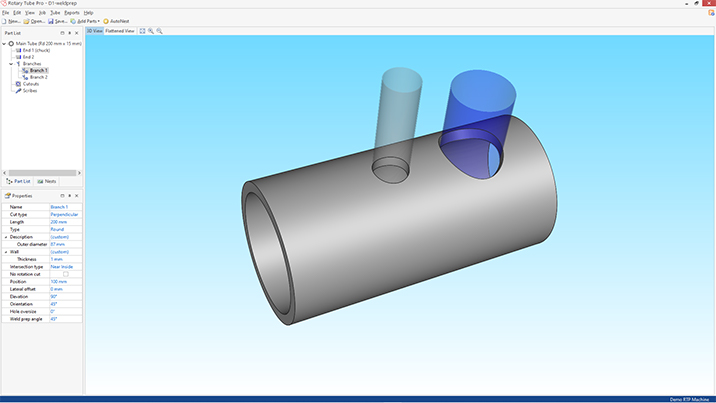Viewport: 716px width, 403px height.
Task: Open the Reports menu
Action: (72, 12)
